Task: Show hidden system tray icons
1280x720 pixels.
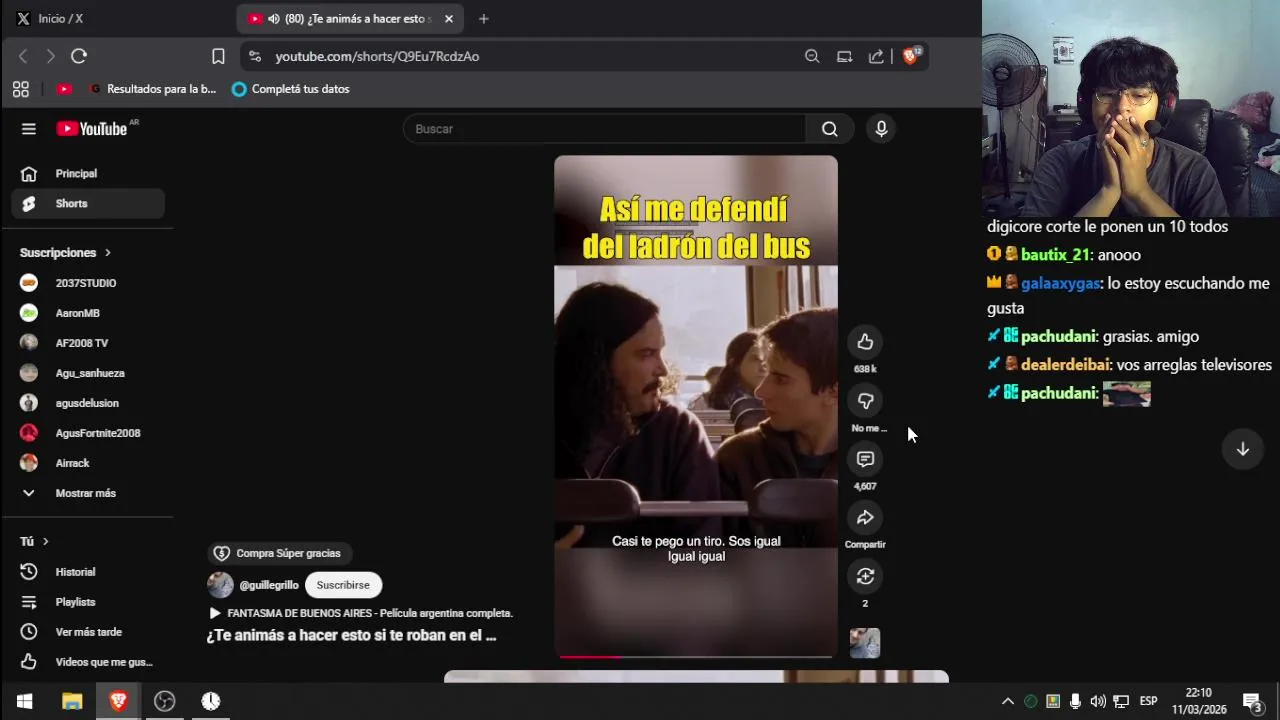Action: coord(1008,701)
